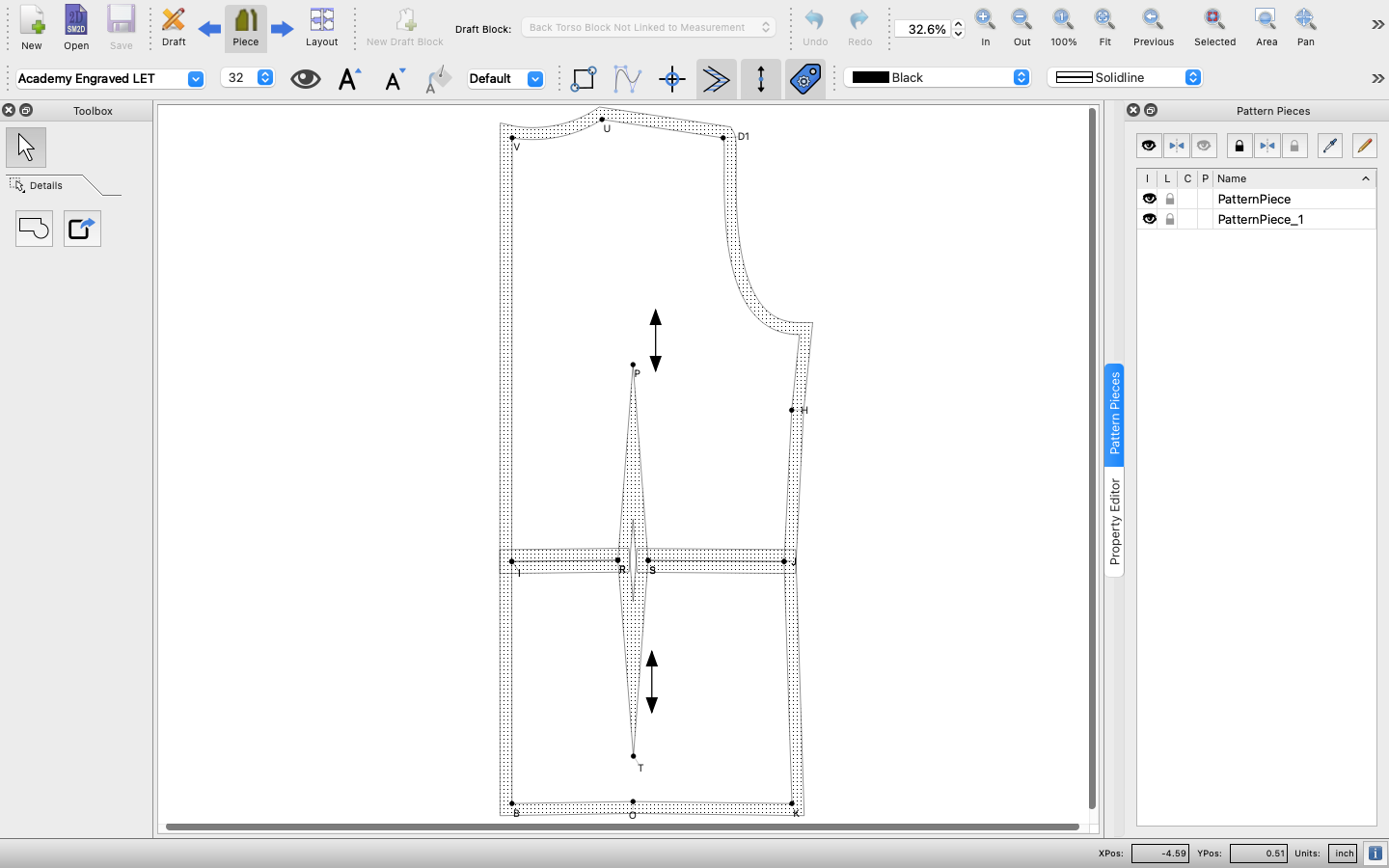
Task: Reset zoom to 100%
Action: 1063,28
